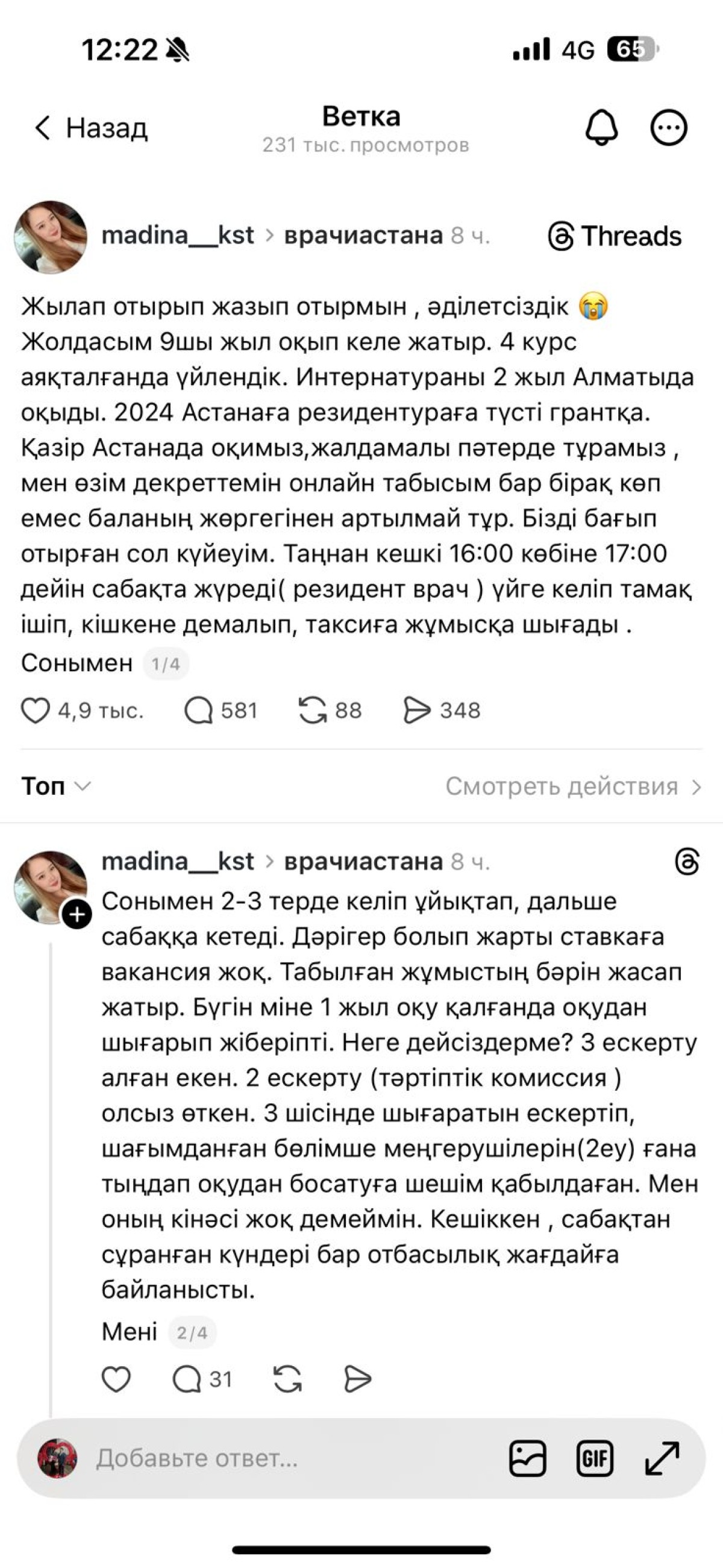Tap the notification bell icon
The image size is (723, 1568).
click(x=601, y=128)
